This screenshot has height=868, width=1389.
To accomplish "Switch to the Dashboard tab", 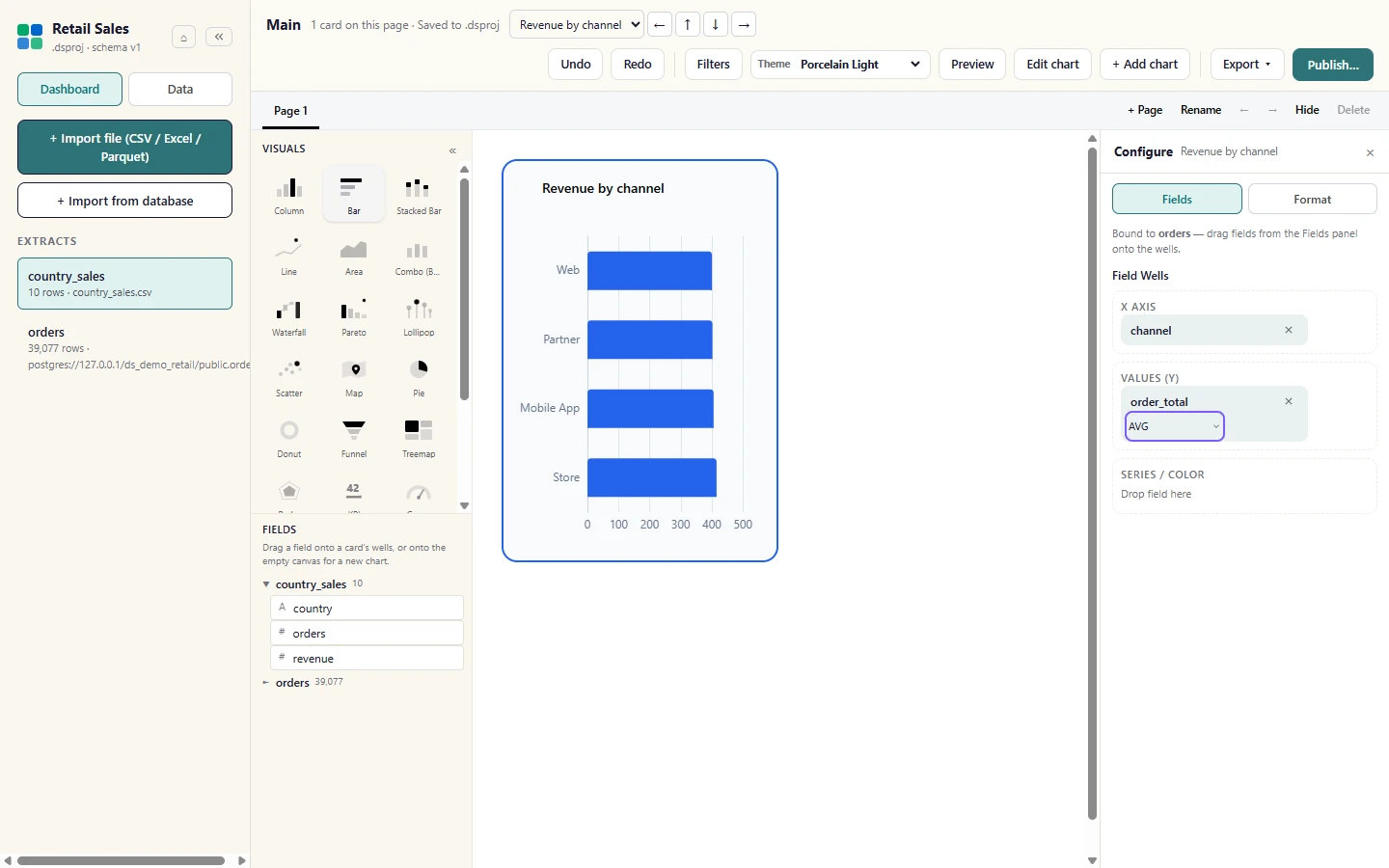I will click(69, 89).
